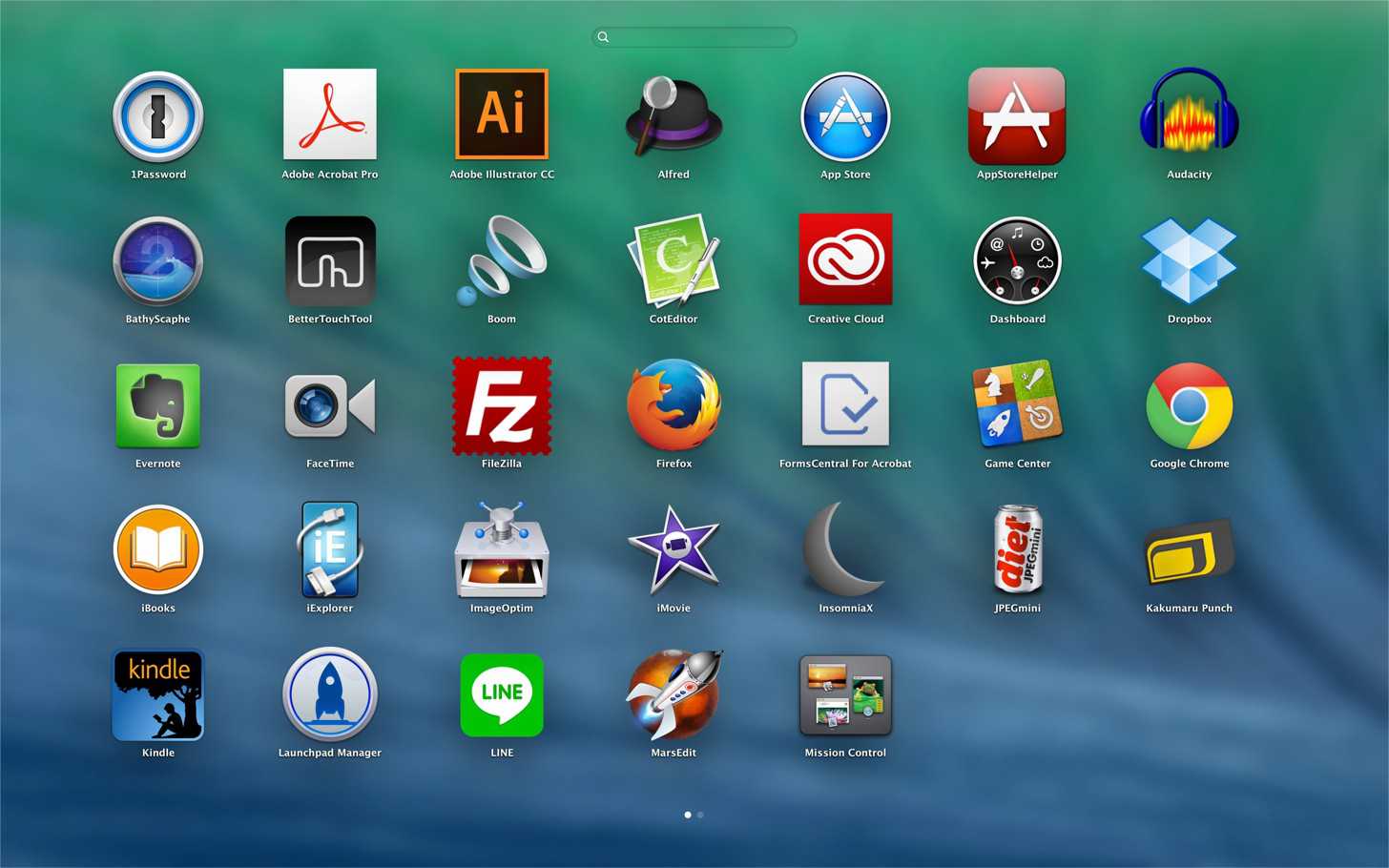Viewport: 1389px width, 868px height.
Task: Open the Kindle app
Action: pyautogui.click(x=158, y=695)
